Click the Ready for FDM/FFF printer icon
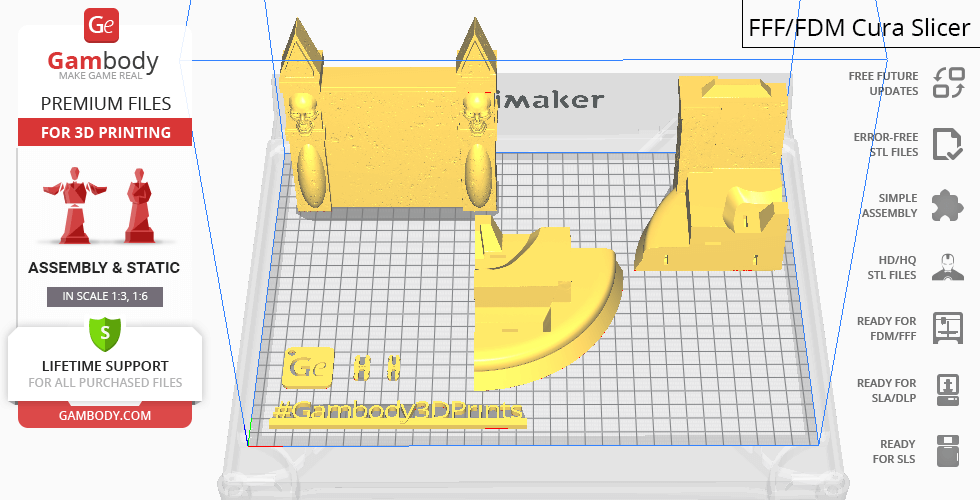980x500 pixels. (x=946, y=328)
